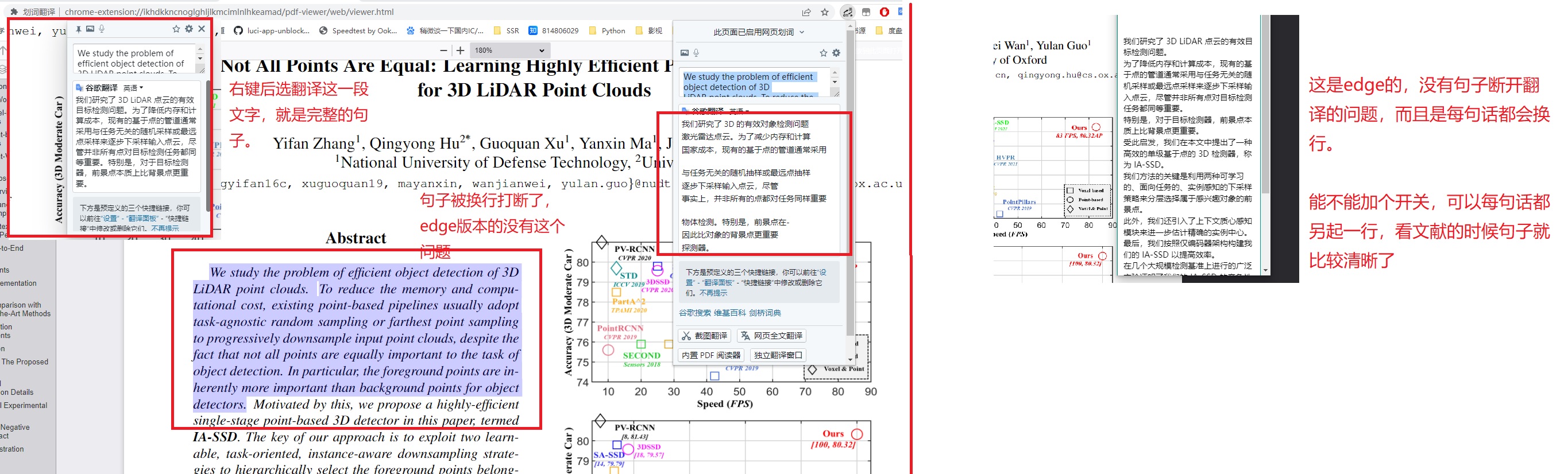The height and width of the screenshot is (474, 1568).
Task: Dismiss hint via 不再提示 in right popup
Action: (x=713, y=293)
